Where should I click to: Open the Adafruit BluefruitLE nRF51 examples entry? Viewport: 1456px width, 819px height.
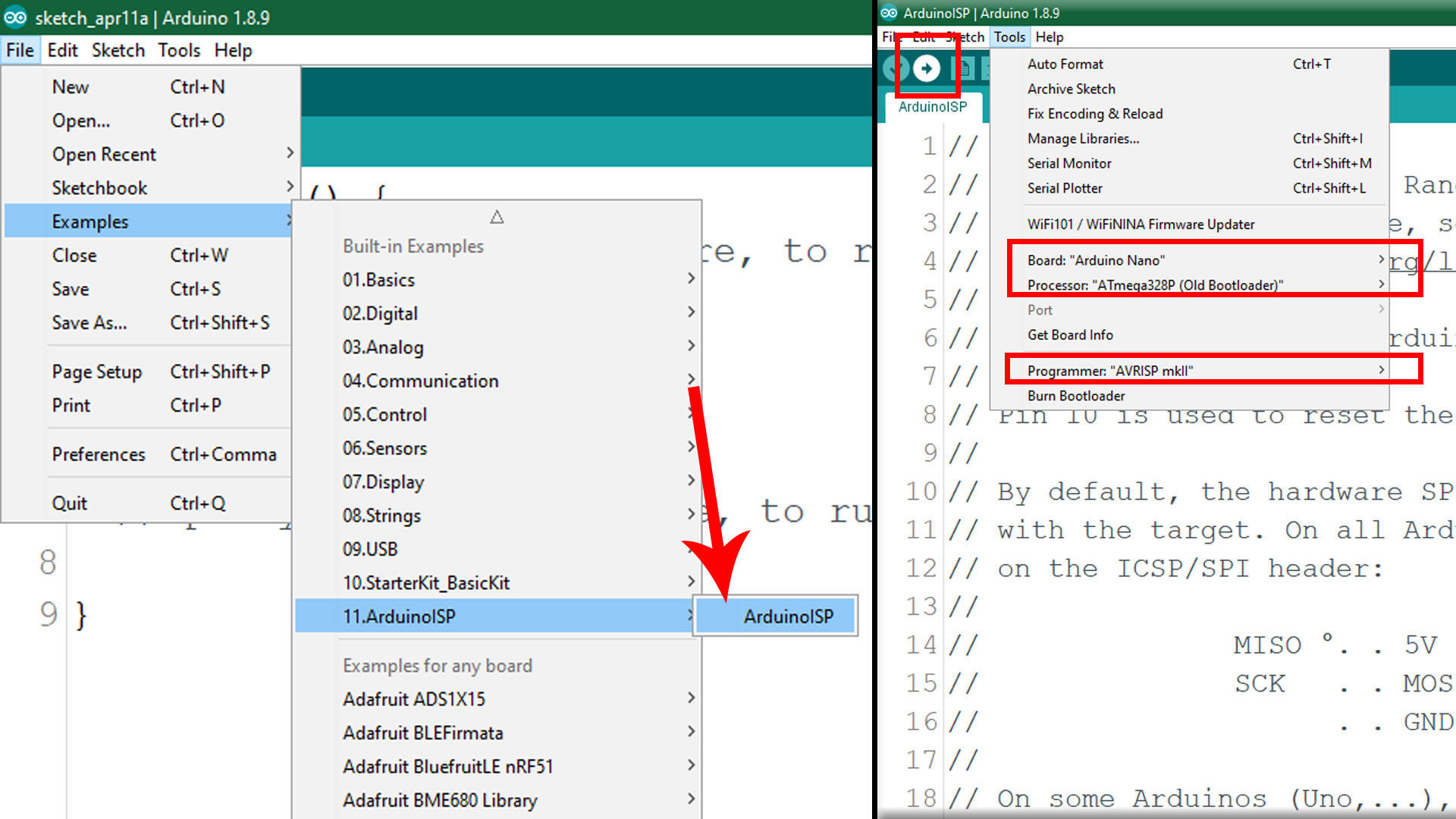point(497,767)
